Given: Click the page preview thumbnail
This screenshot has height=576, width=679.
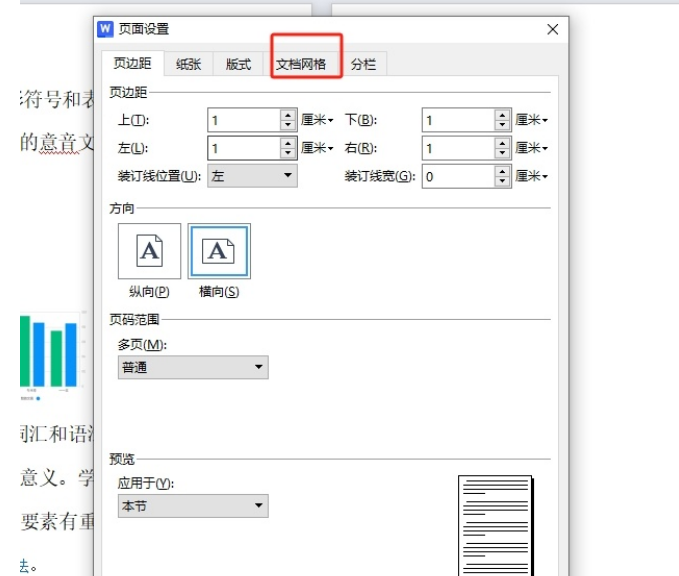Looking at the screenshot, I should [495, 525].
